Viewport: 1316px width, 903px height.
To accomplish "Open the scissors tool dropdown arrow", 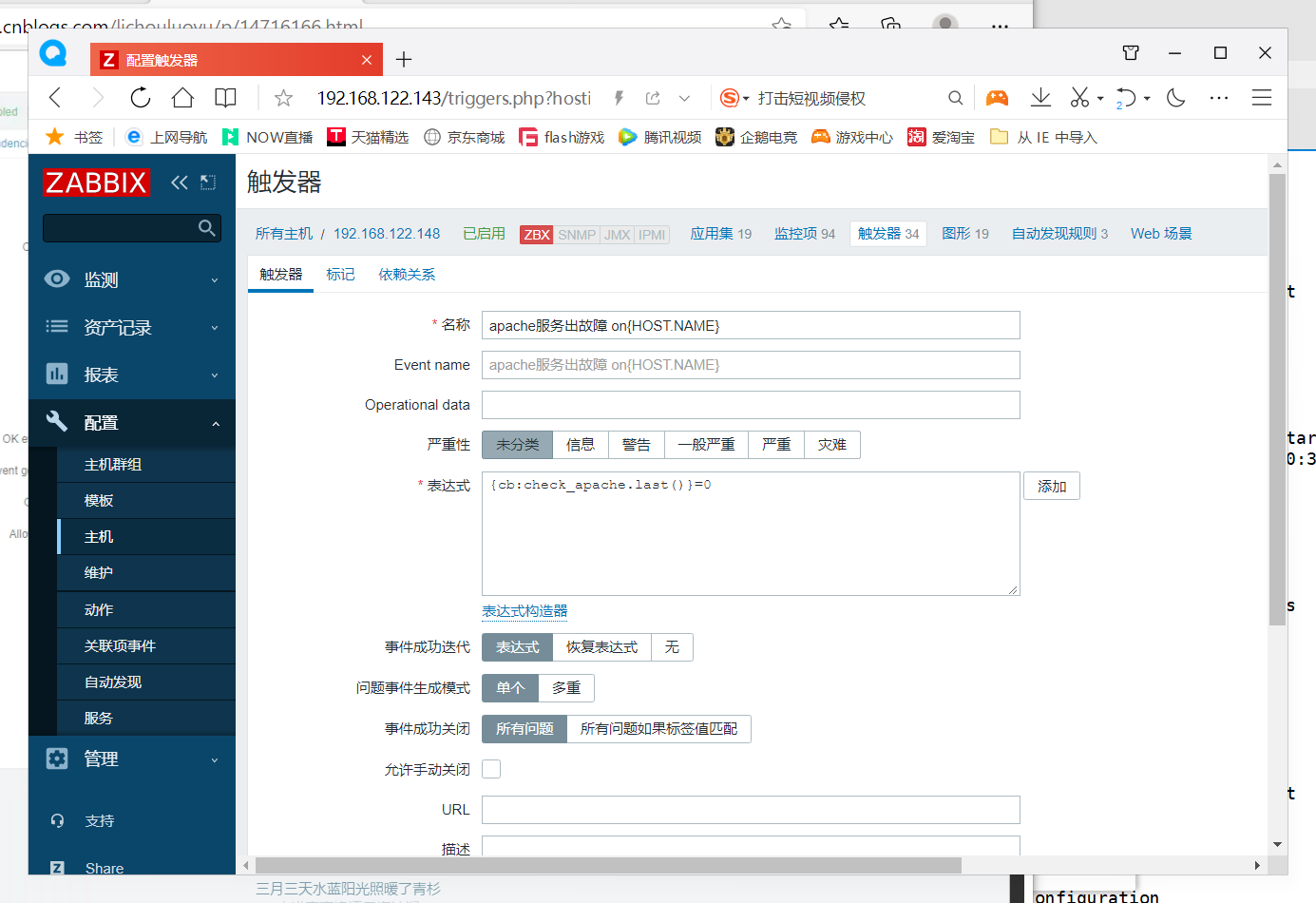I will point(1100,99).
